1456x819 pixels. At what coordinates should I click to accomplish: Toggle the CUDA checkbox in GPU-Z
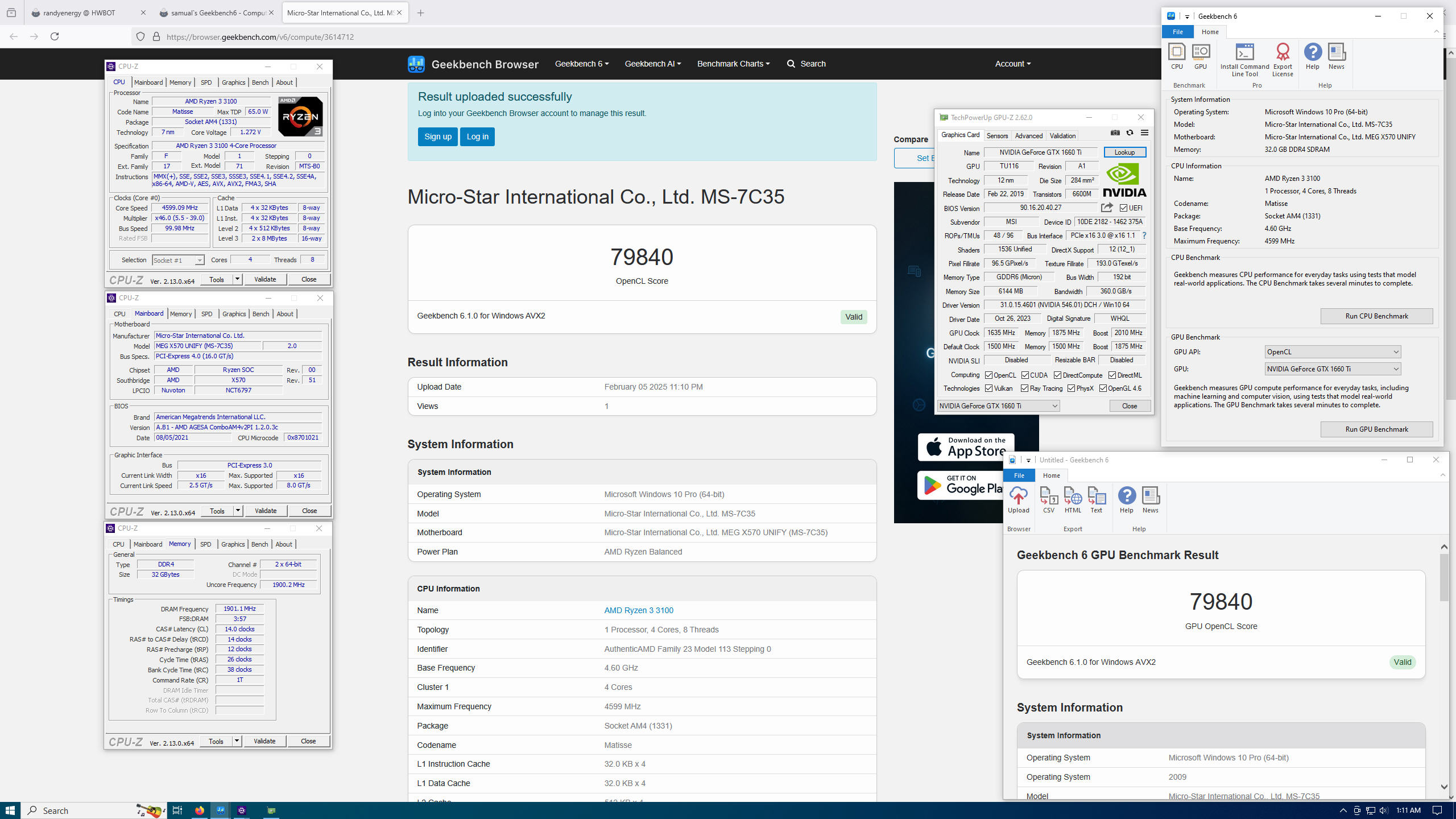click(x=1025, y=375)
